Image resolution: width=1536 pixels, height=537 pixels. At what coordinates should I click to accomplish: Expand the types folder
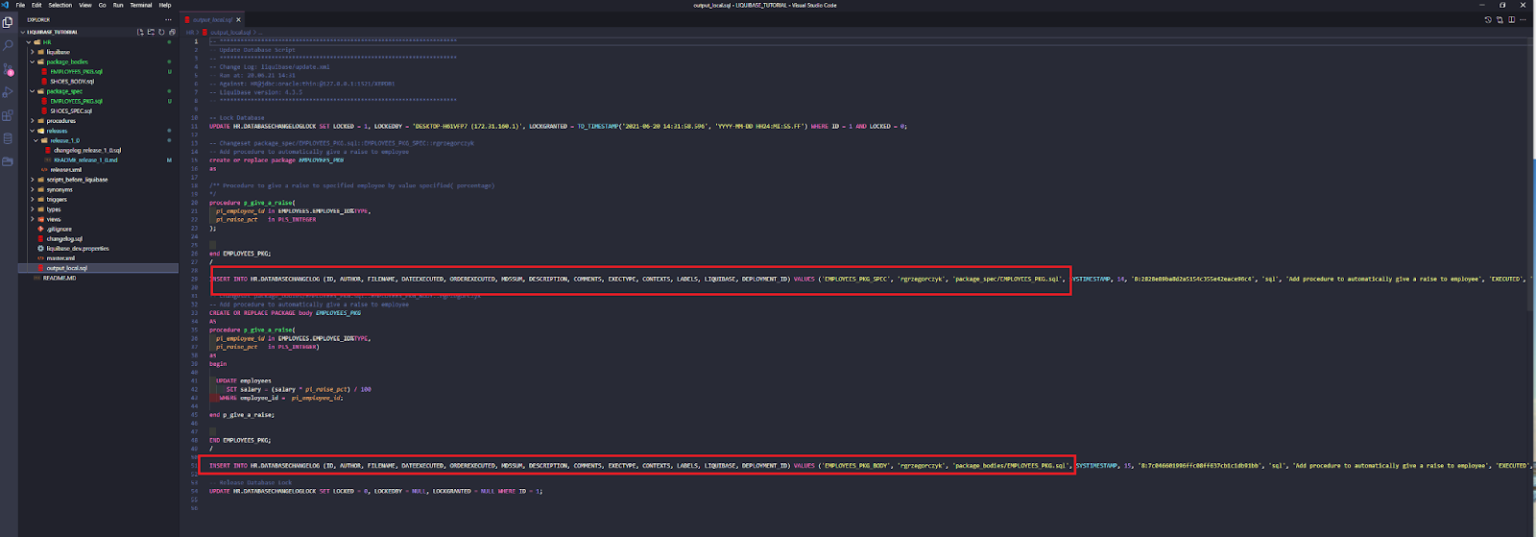point(97,209)
